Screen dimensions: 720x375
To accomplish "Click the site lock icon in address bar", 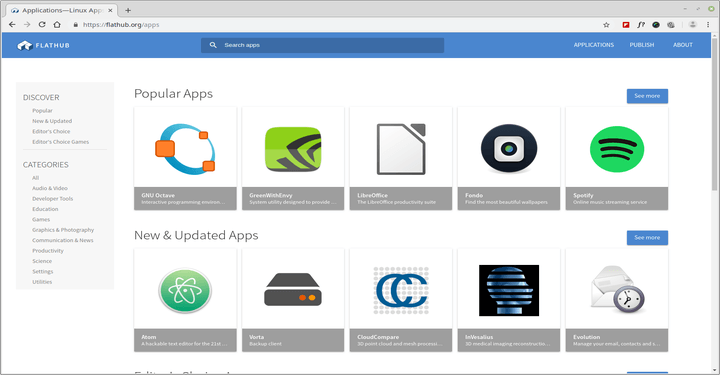I will pos(76,25).
